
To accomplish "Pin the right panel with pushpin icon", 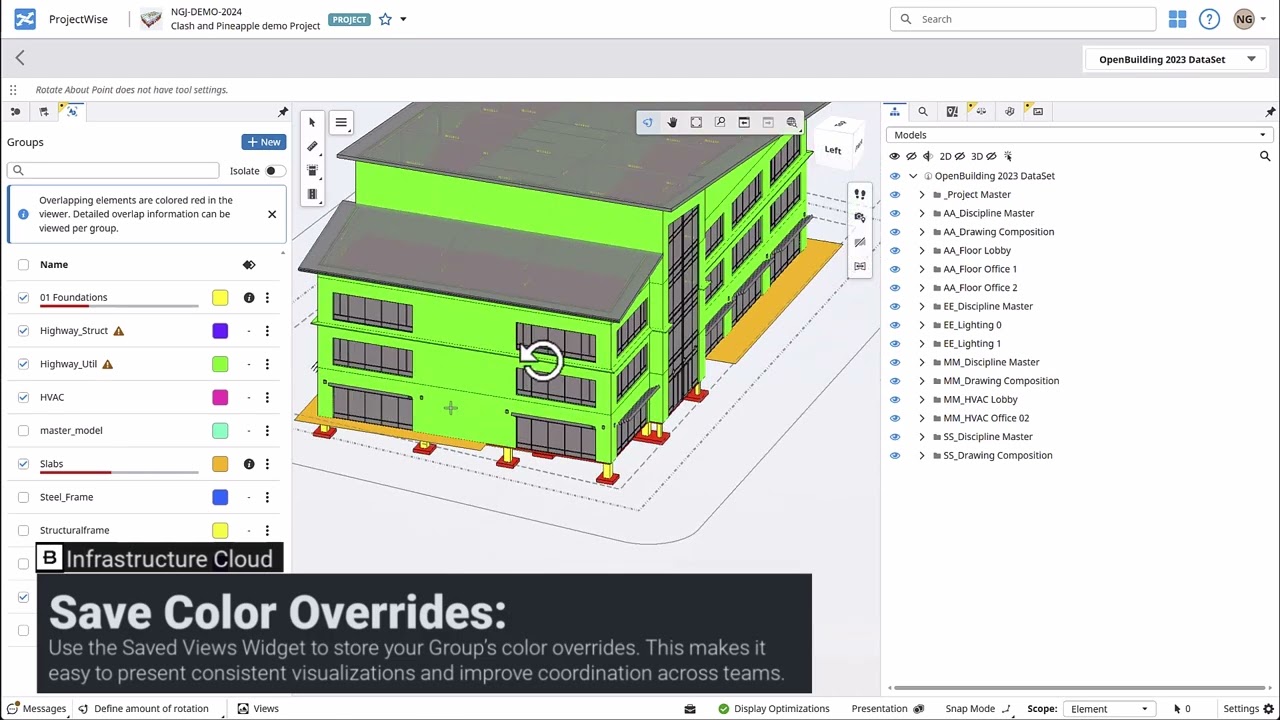I will (x=1270, y=112).
